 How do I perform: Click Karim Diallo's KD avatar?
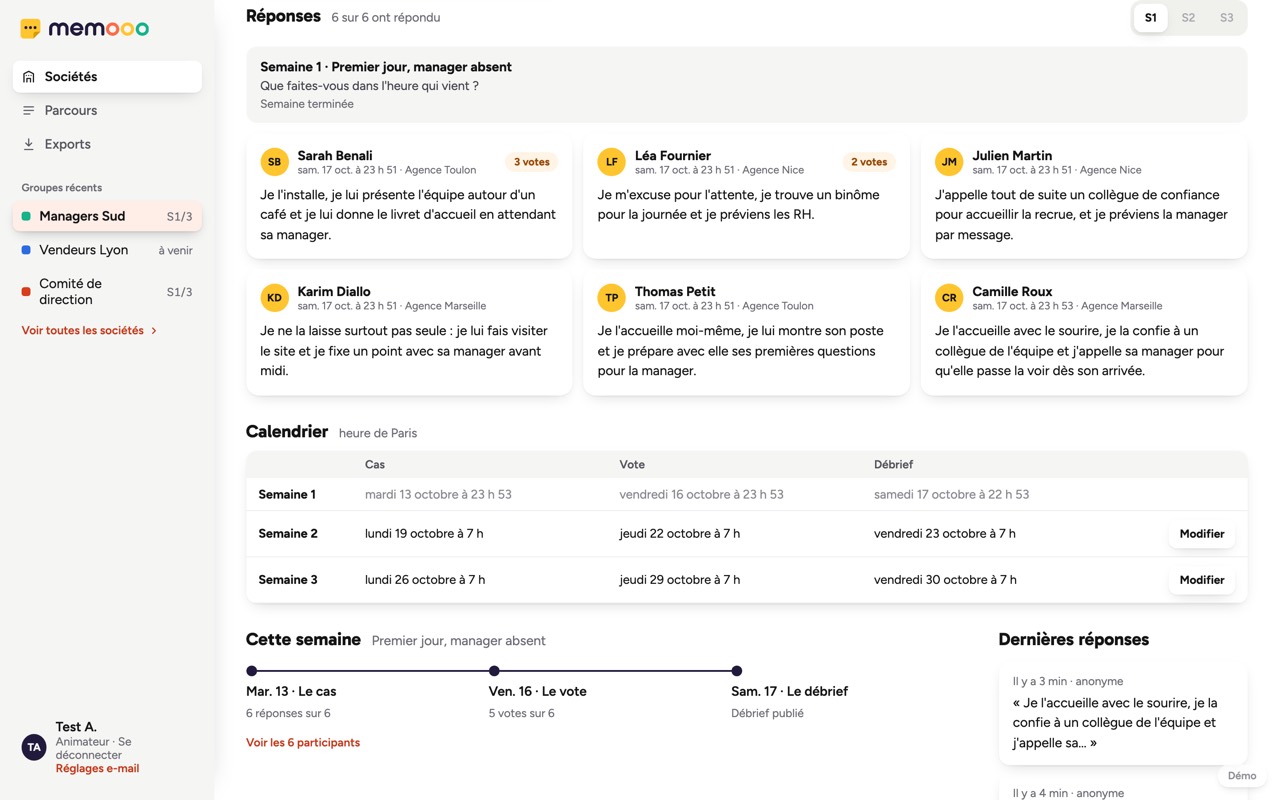(x=274, y=298)
